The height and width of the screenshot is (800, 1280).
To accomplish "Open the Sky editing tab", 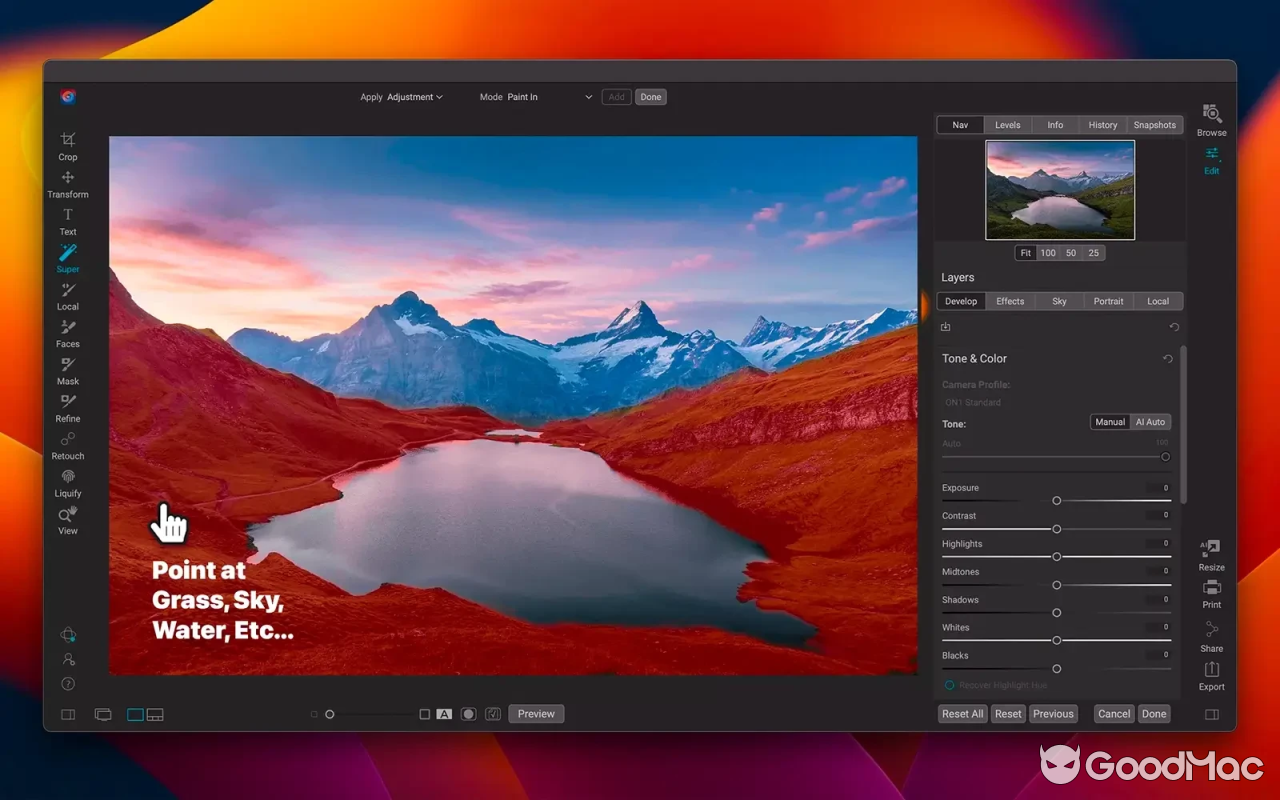I will [x=1059, y=301].
